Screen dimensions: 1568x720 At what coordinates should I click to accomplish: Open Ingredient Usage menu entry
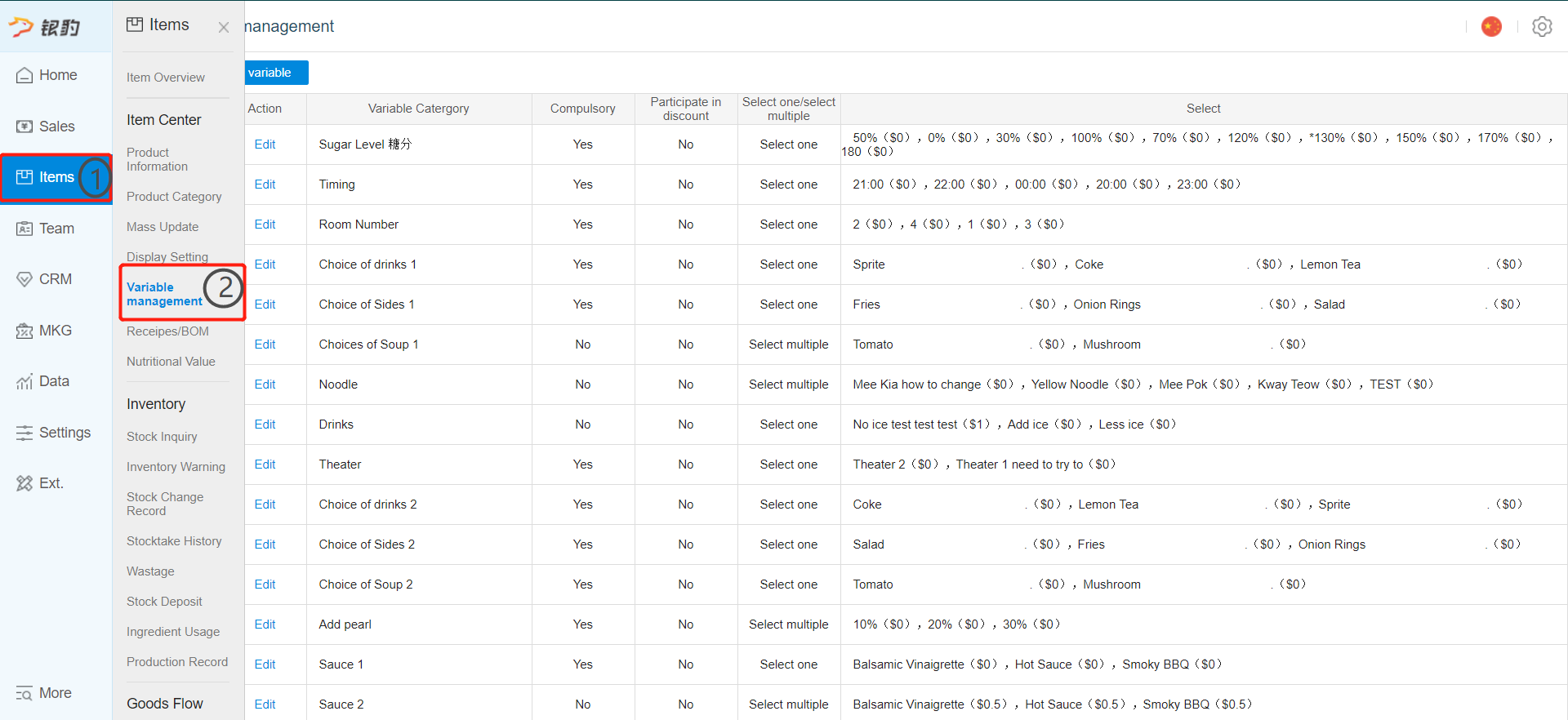tap(173, 632)
